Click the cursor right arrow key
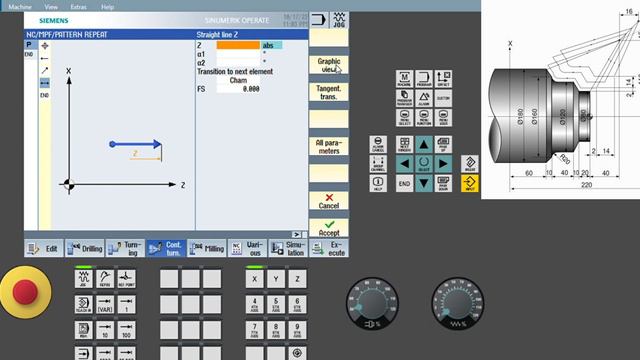Viewport: 640px width, 360px height. [x=443, y=164]
